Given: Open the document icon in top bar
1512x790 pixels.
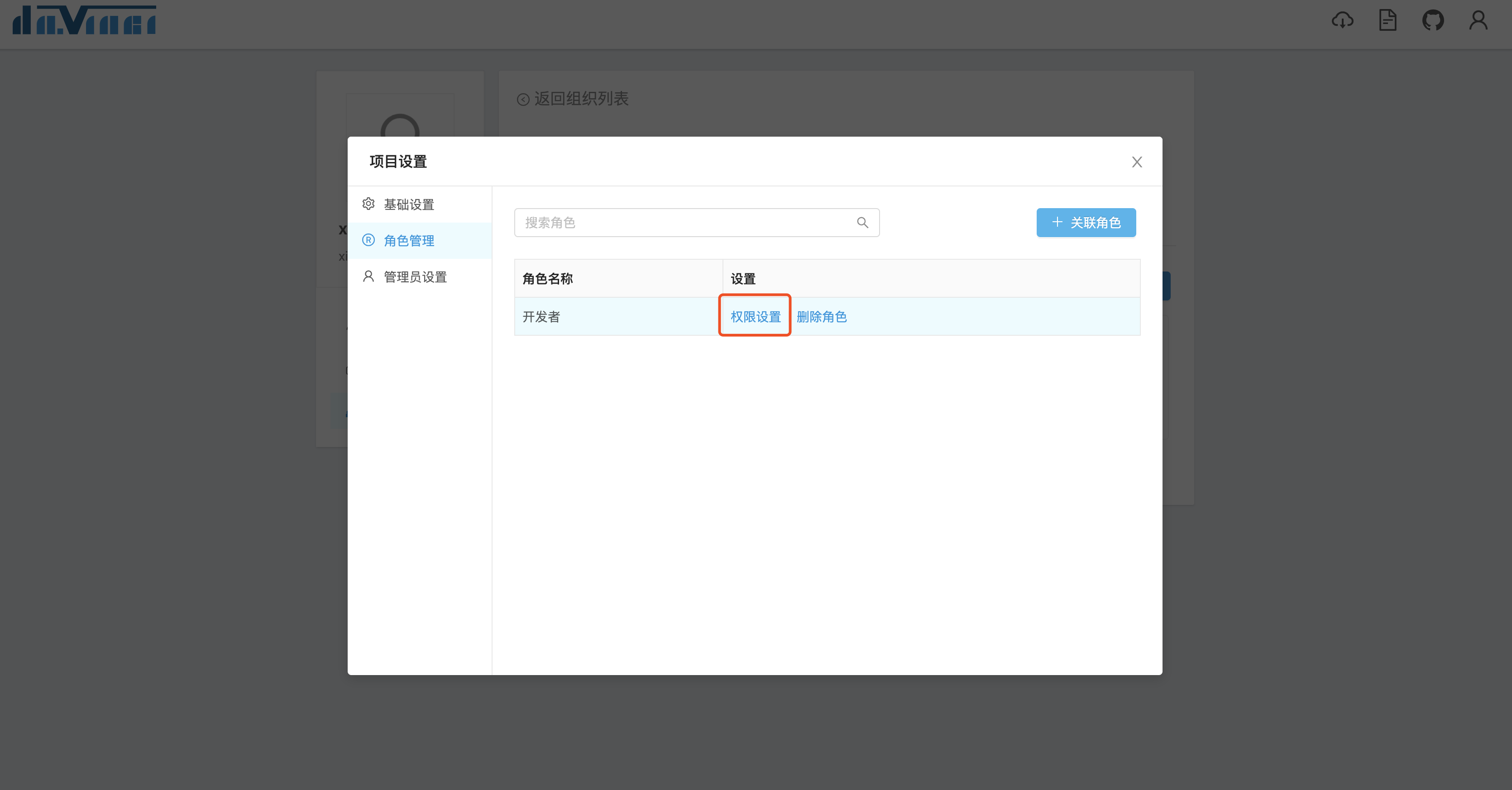Looking at the screenshot, I should coord(1388,20).
